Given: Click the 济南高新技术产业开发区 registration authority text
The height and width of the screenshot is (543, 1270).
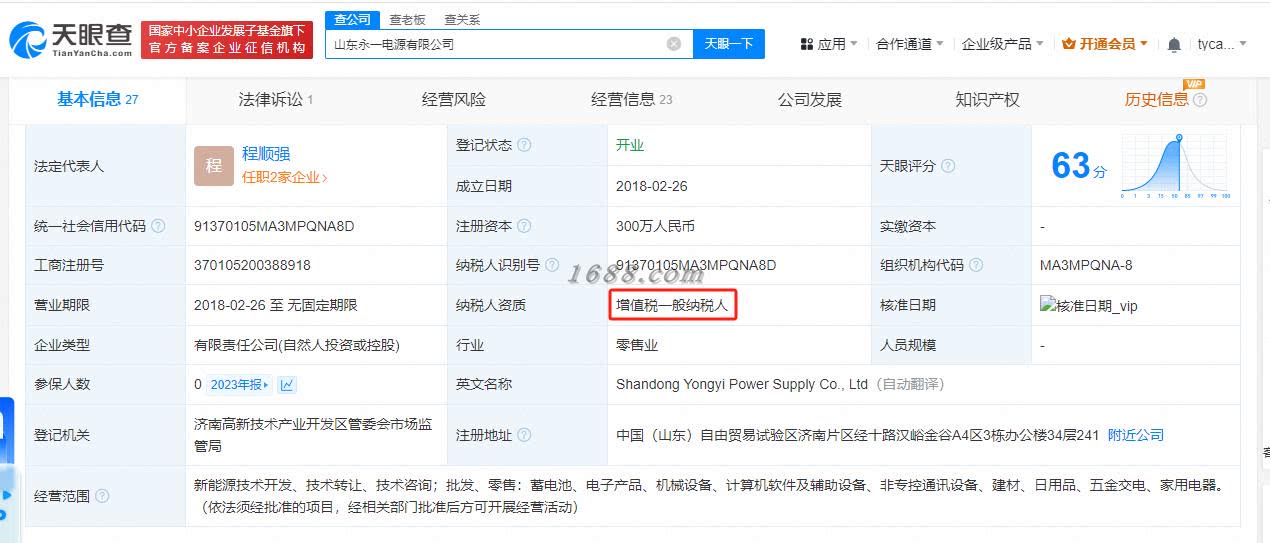Looking at the screenshot, I should point(313,435).
